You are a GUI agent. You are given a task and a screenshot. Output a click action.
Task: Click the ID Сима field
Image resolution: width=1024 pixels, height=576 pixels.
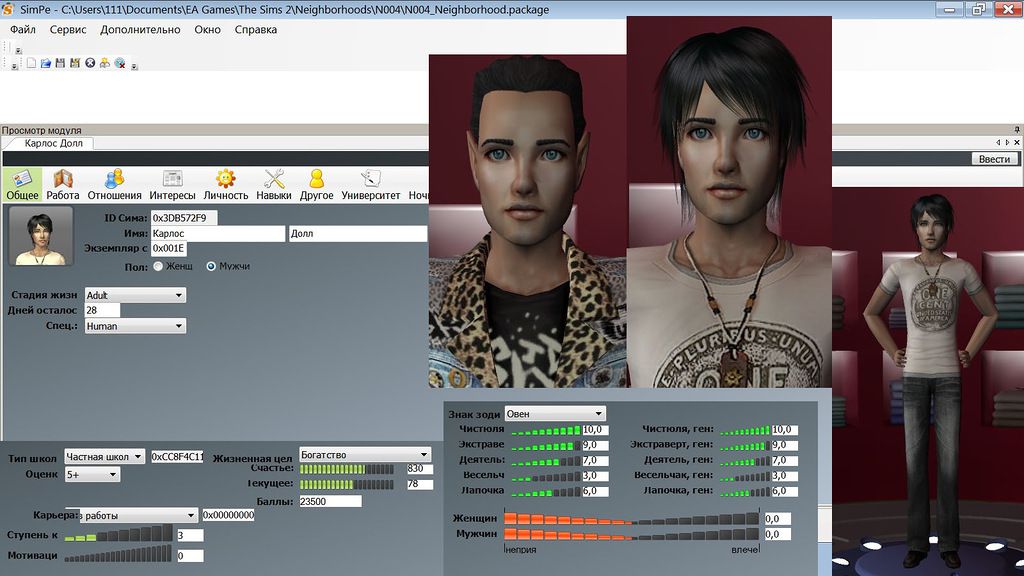coord(184,217)
